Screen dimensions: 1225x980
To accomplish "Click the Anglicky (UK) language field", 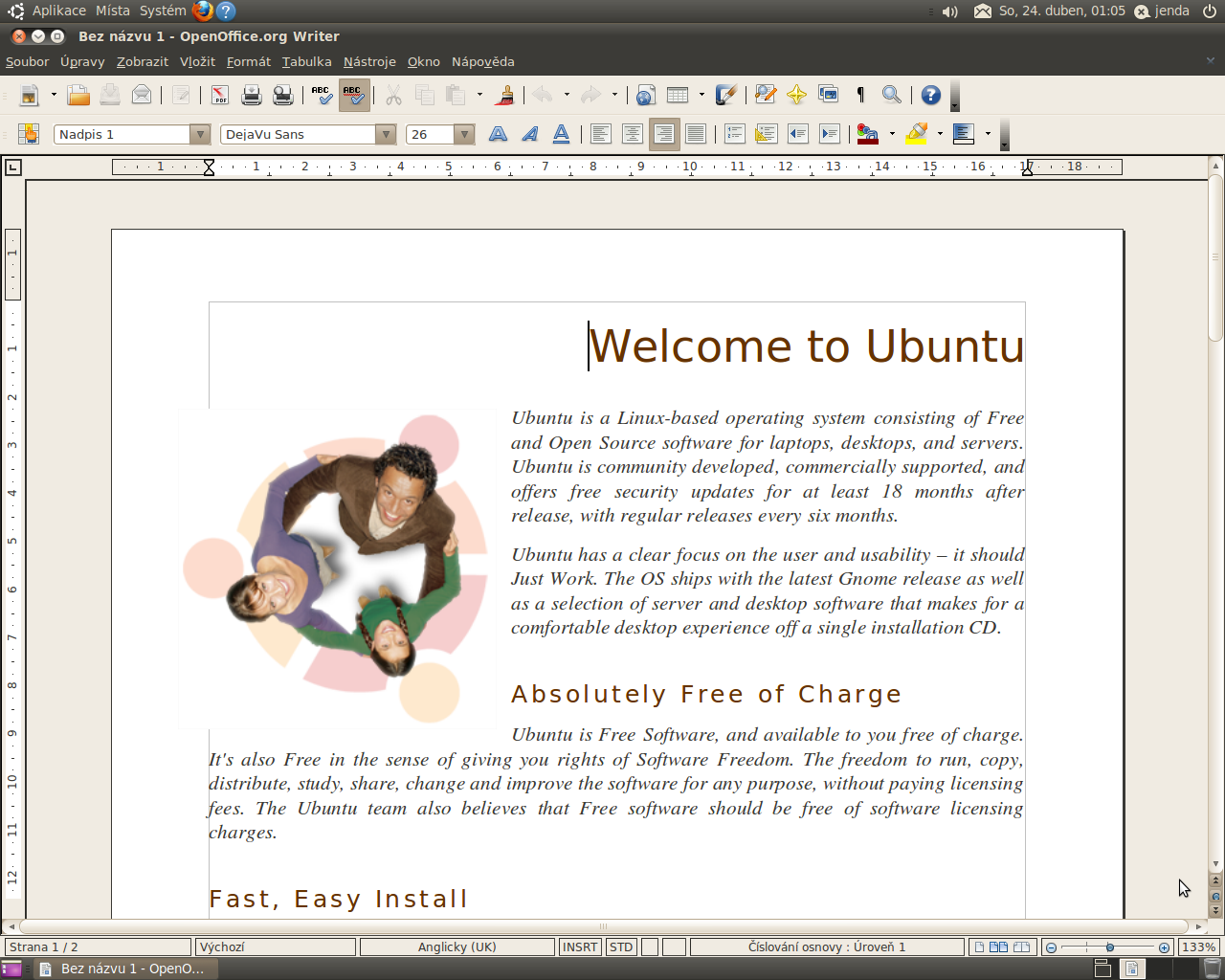I will 457,947.
